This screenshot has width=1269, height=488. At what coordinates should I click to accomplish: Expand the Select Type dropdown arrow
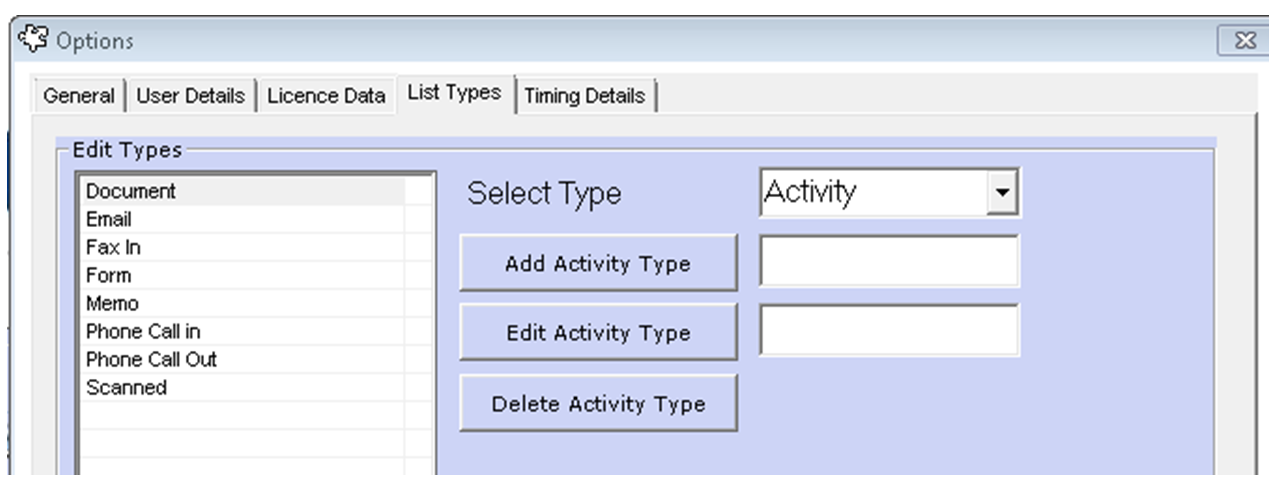[x=1000, y=192]
